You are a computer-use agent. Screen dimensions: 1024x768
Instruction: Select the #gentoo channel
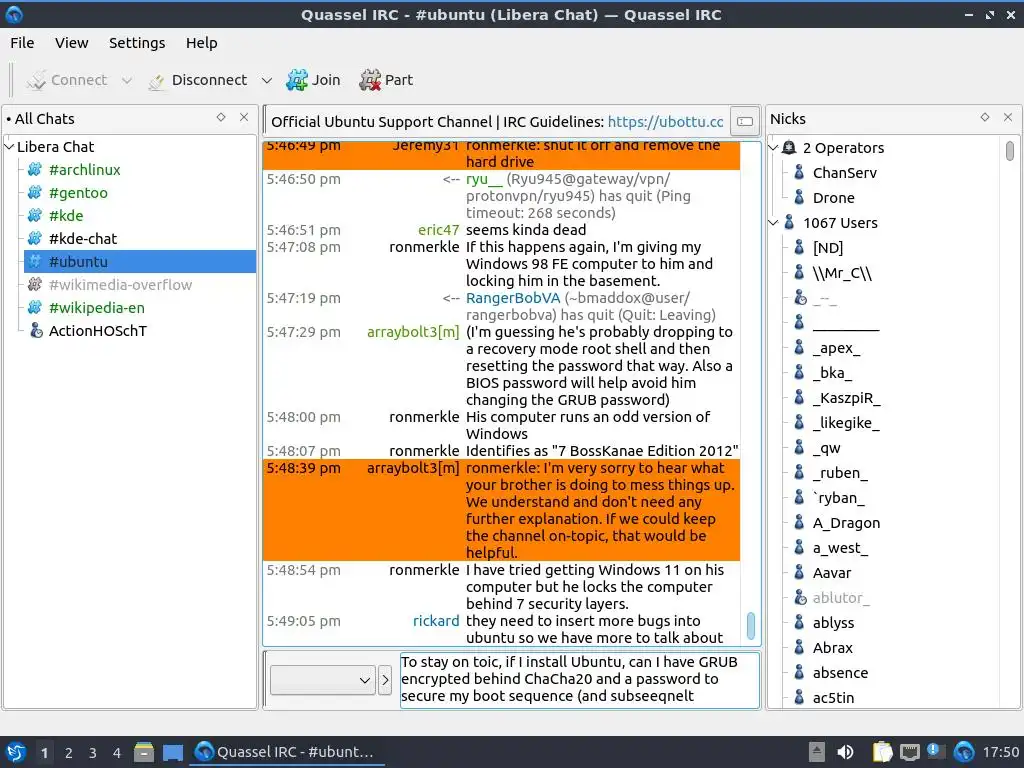click(x=78, y=193)
